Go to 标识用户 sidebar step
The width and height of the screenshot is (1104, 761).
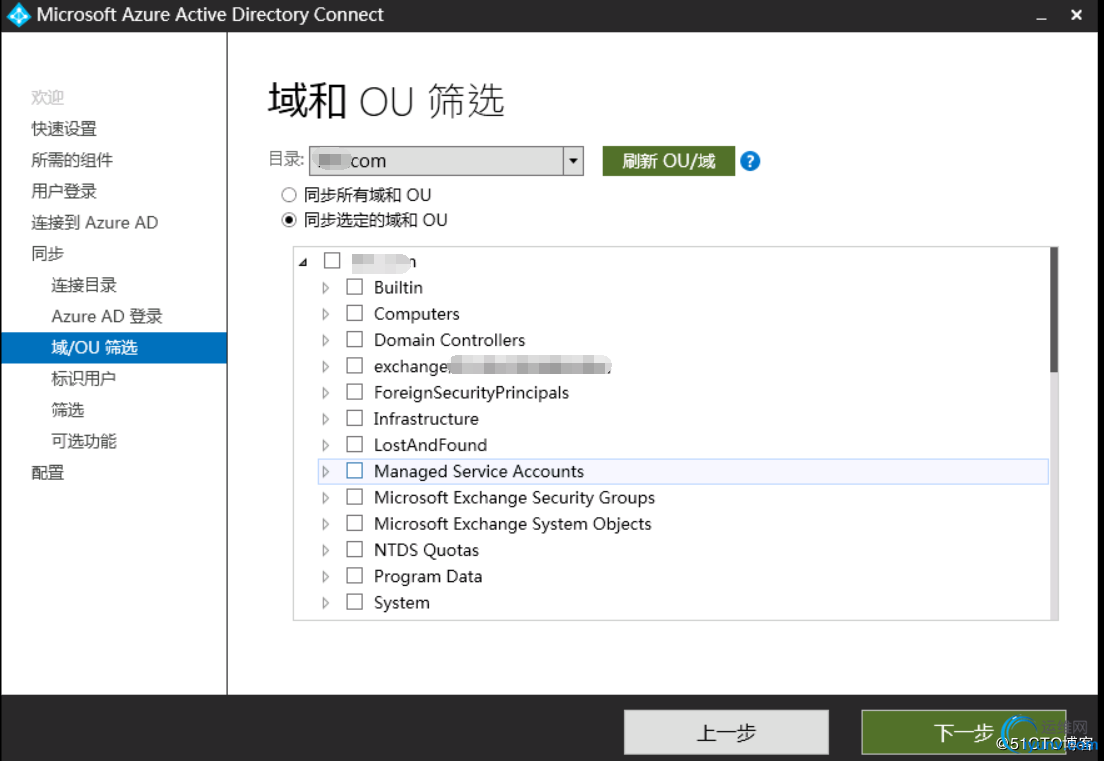[x=84, y=379]
